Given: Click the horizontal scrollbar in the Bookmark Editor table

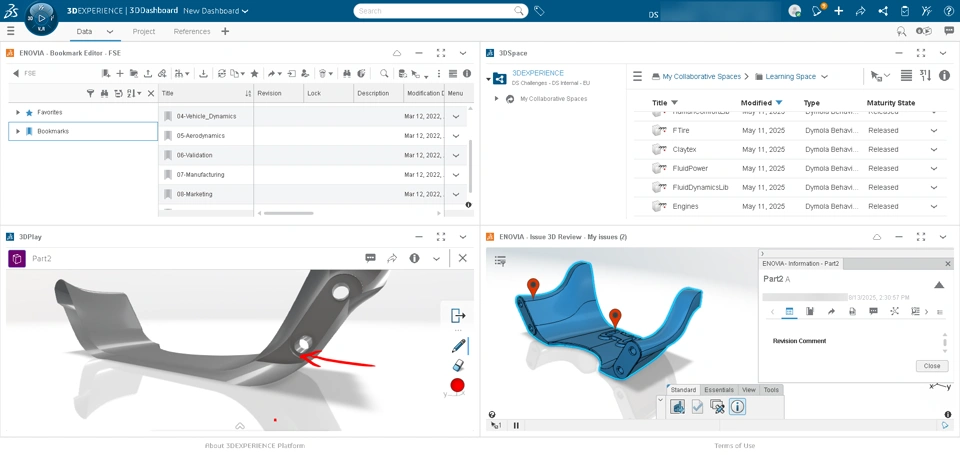Looking at the screenshot, I should pyautogui.click(x=288, y=213).
